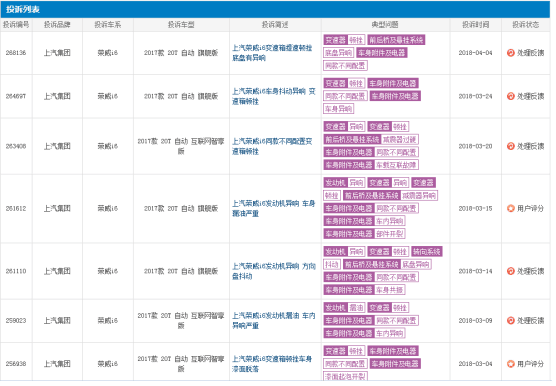This screenshot has height=386, width=556.
Task: Click the status icon for complaint 263408
Action: [511, 146]
